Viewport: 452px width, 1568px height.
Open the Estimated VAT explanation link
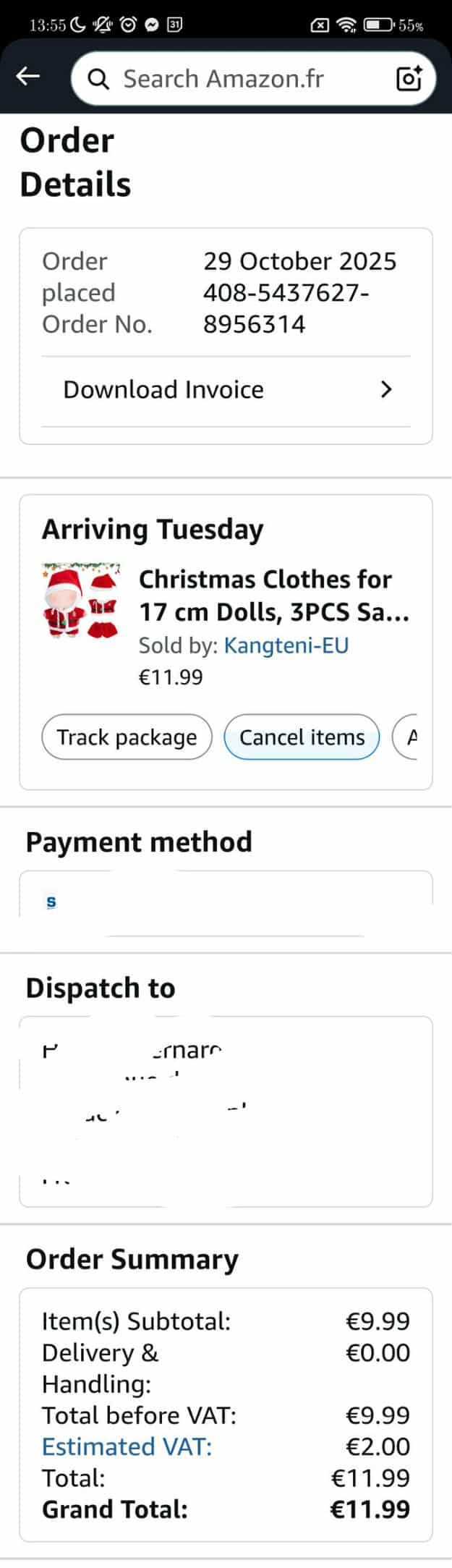click(127, 1447)
